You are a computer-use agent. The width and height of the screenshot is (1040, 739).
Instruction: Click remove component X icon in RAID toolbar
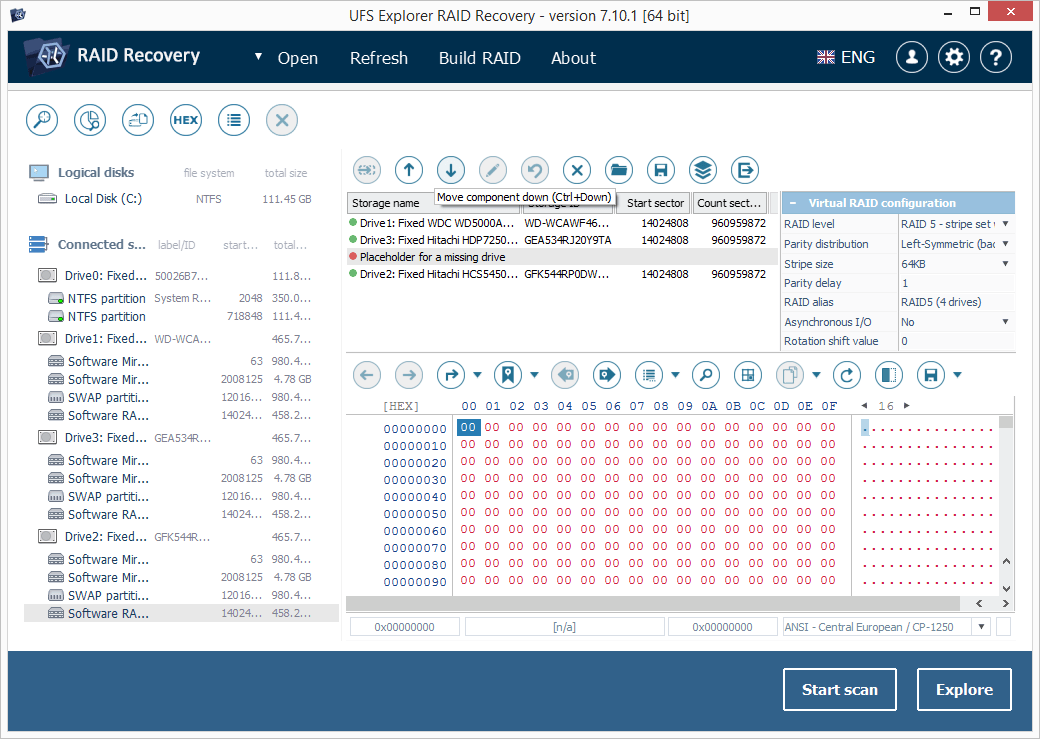577,170
